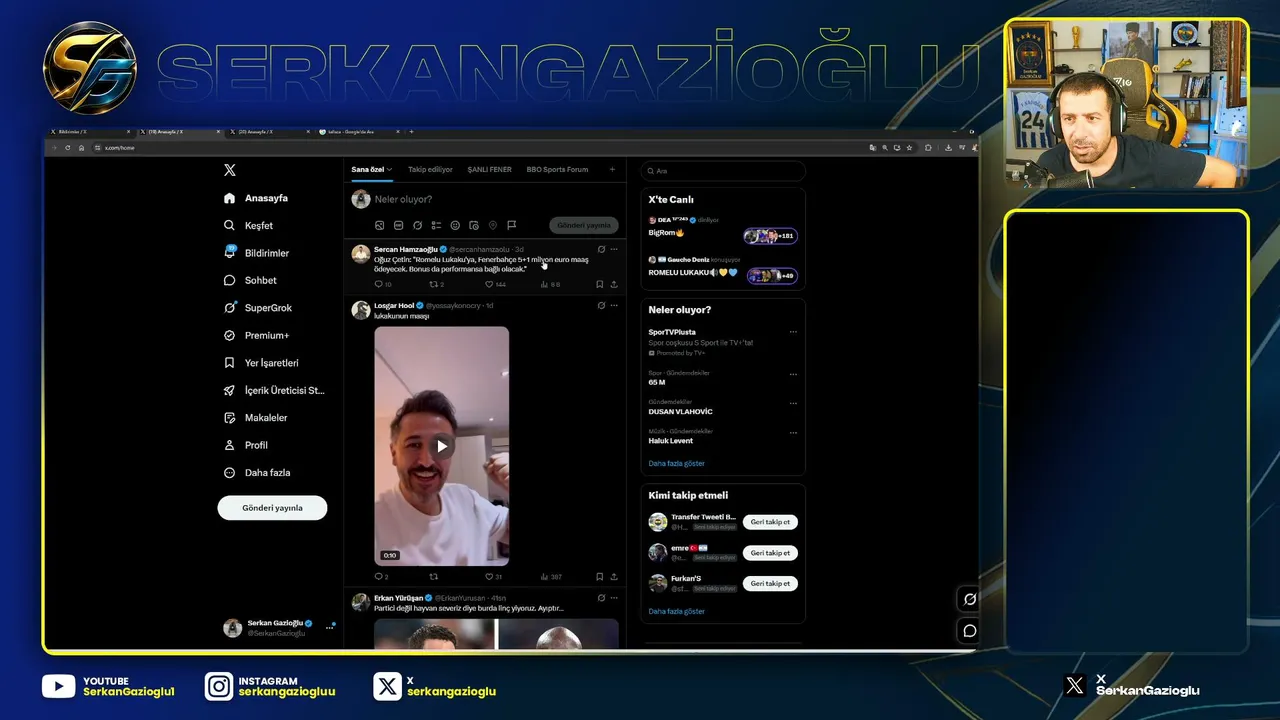Open Premium+ from sidebar
This screenshot has height=720, width=1280.
click(x=256, y=336)
